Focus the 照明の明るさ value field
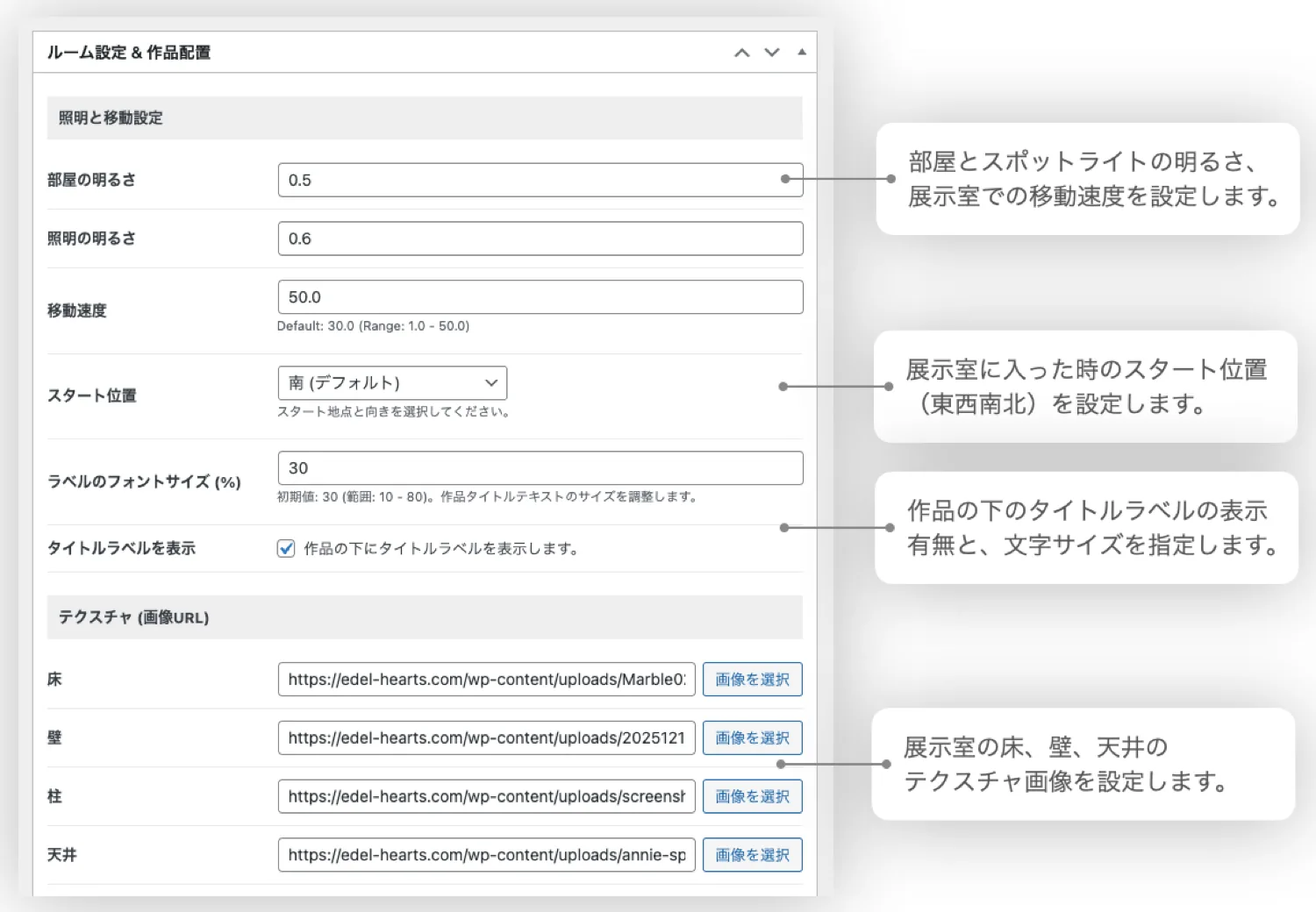1316x912 pixels. pyautogui.click(x=540, y=239)
